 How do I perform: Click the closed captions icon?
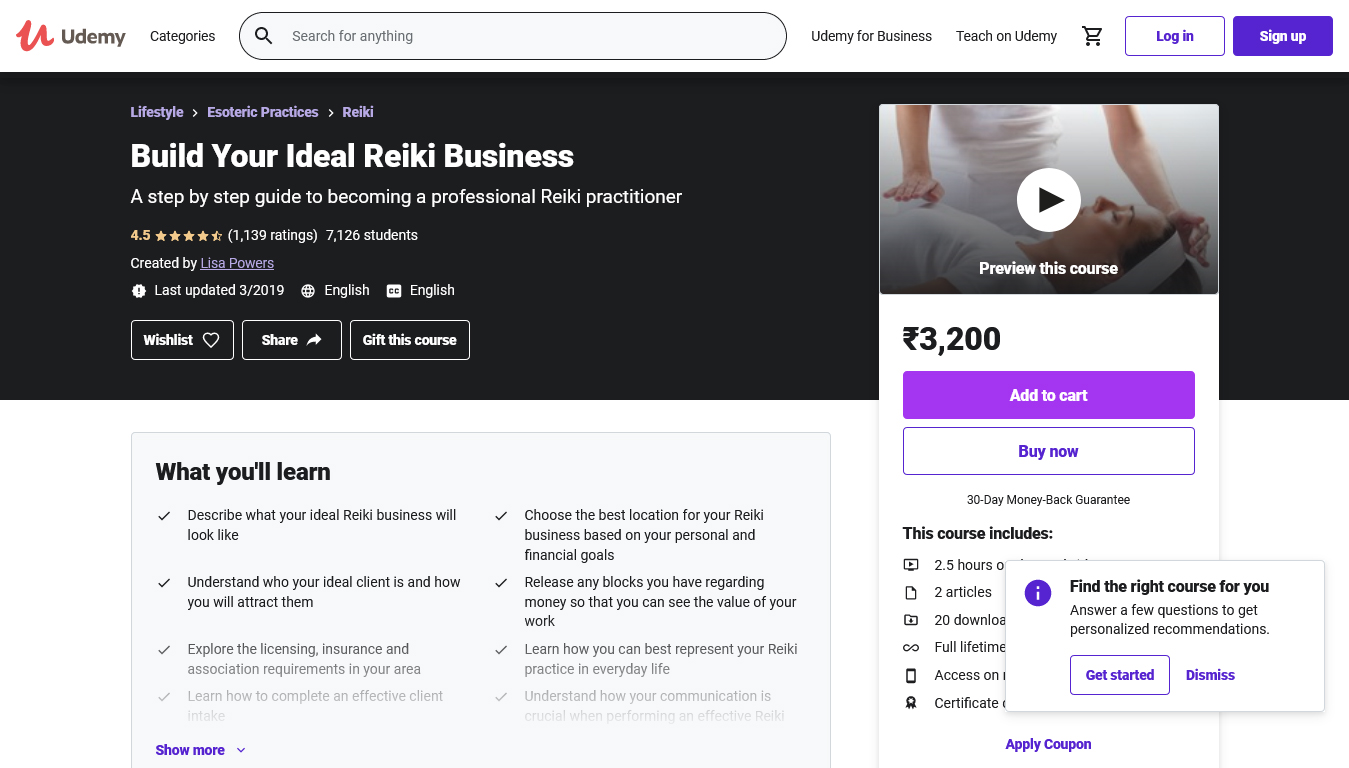[394, 291]
